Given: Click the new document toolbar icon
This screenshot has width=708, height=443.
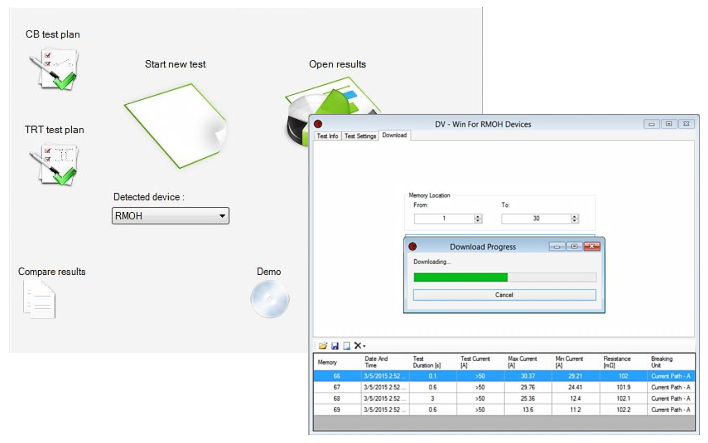Looking at the screenshot, I should pos(345,345).
